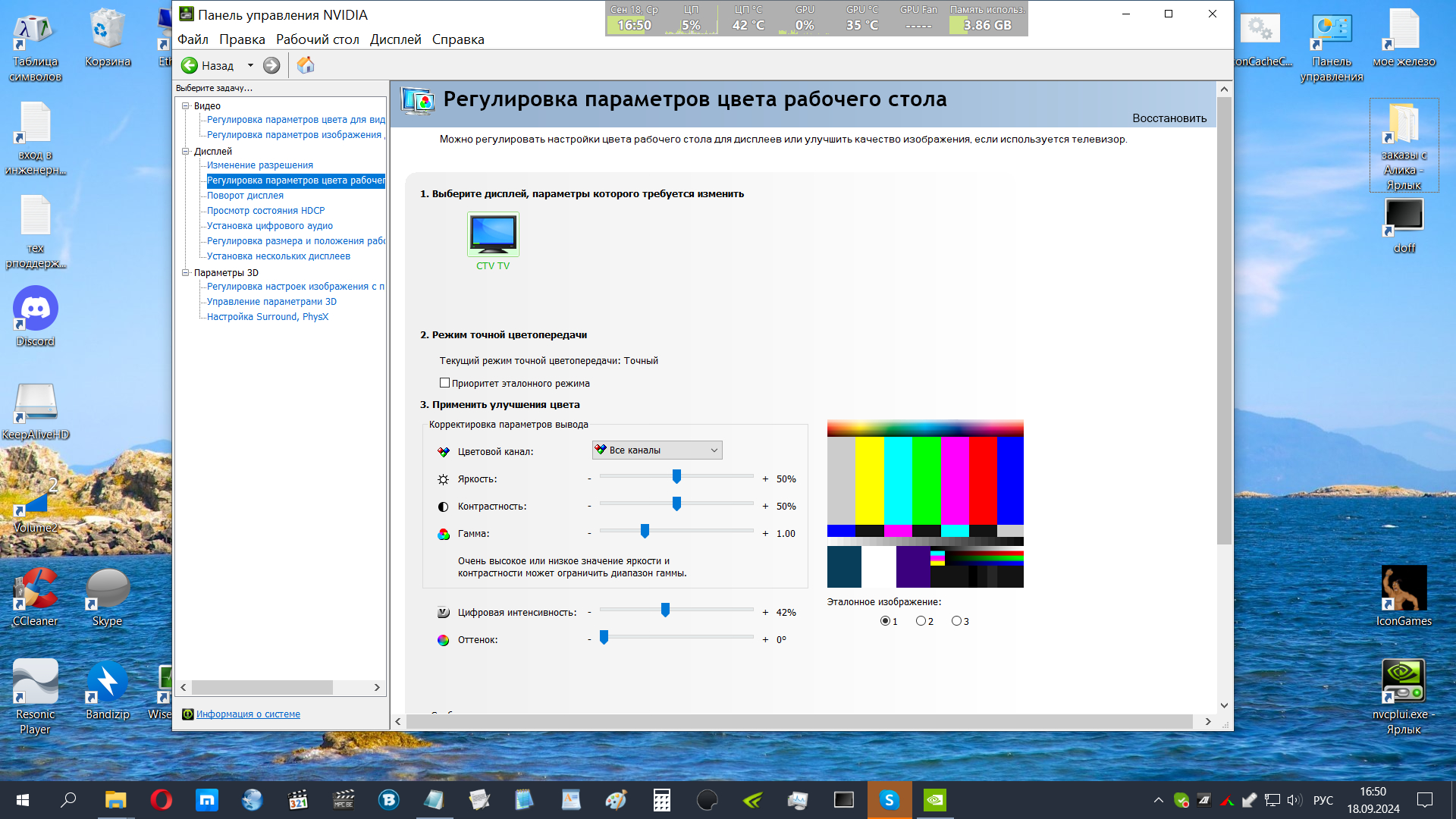1456x819 pixels.
Task: Select reference image radio button 3
Action: [956, 621]
